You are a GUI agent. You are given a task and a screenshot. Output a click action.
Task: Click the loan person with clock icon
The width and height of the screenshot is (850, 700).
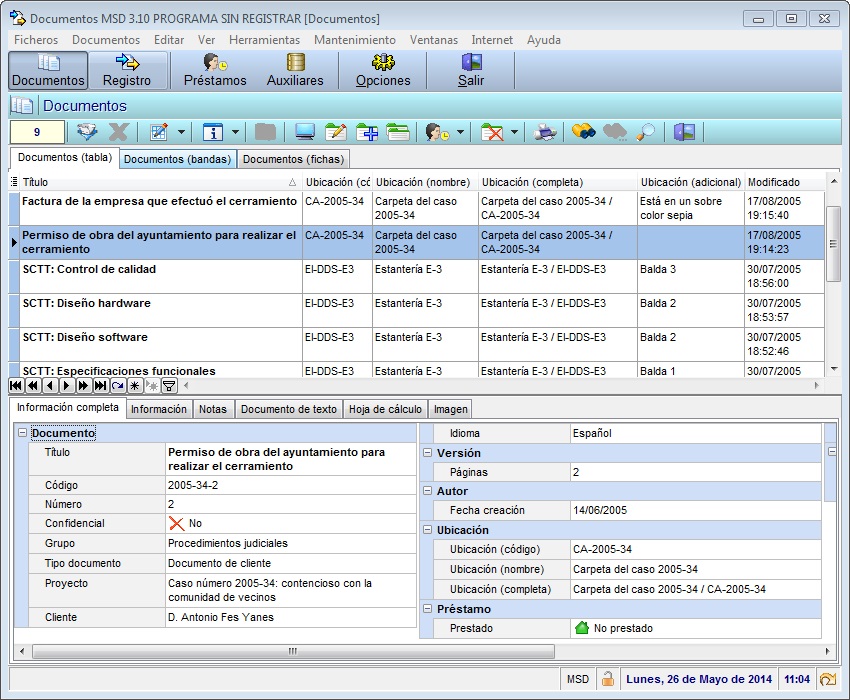(x=437, y=132)
